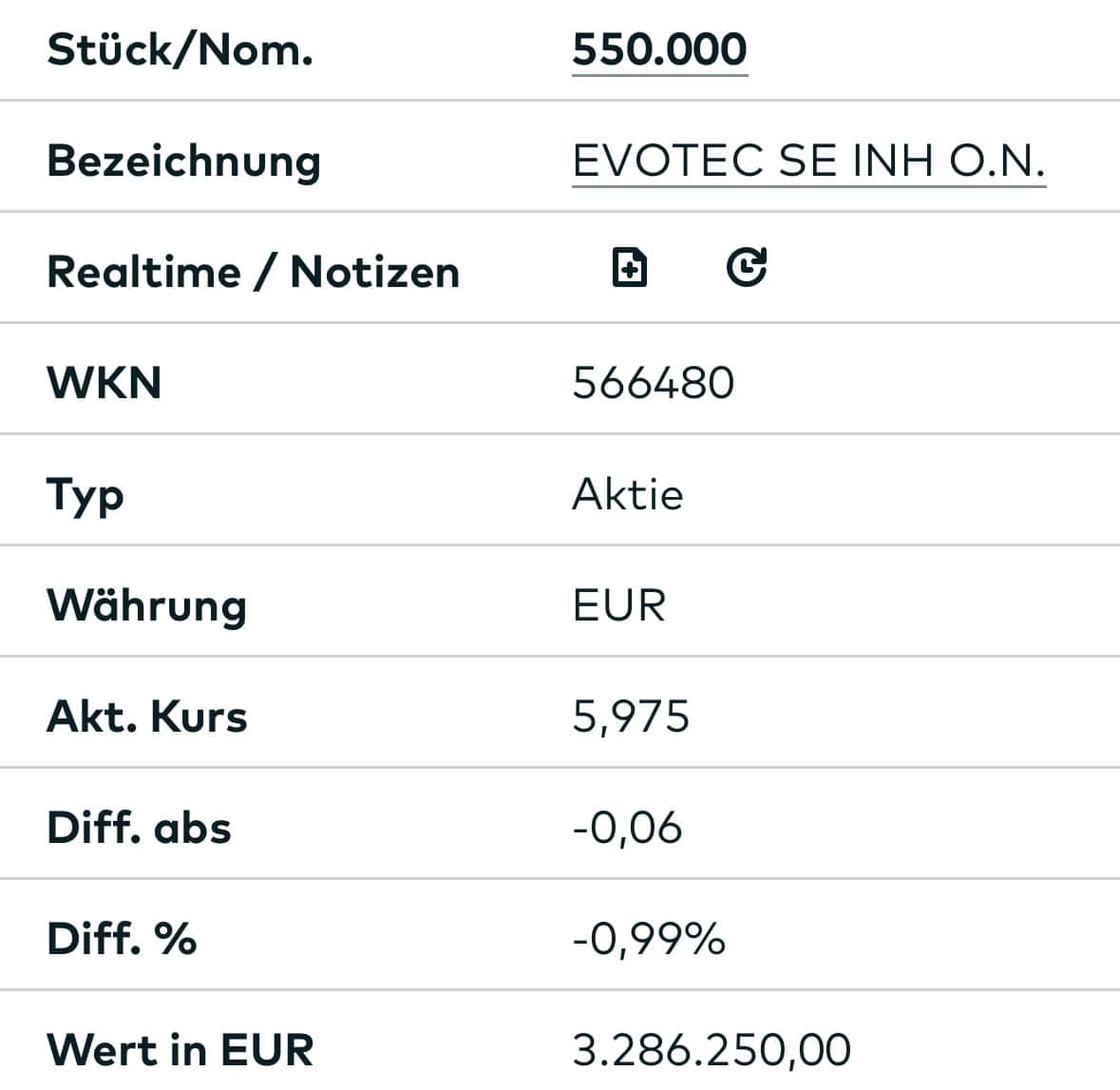The width and height of the screenshot is (1120, 1090).
Task: Click the Aktie type value
Action: tap(628, 495)
